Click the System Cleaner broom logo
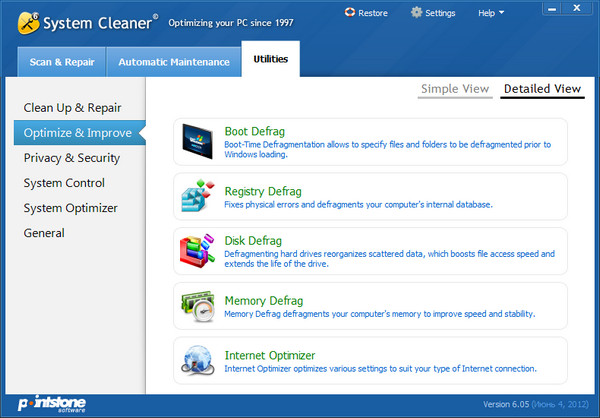600x418 pixels. coord(29,21)
